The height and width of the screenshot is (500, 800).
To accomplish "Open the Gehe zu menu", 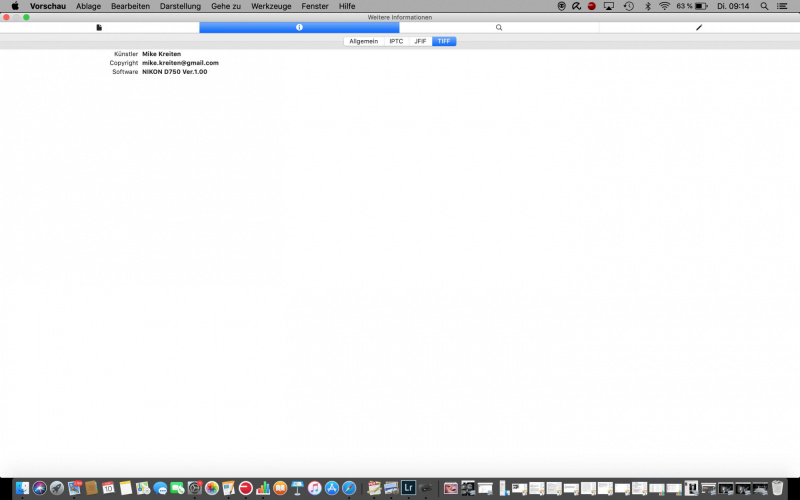I will pos(226,6).
